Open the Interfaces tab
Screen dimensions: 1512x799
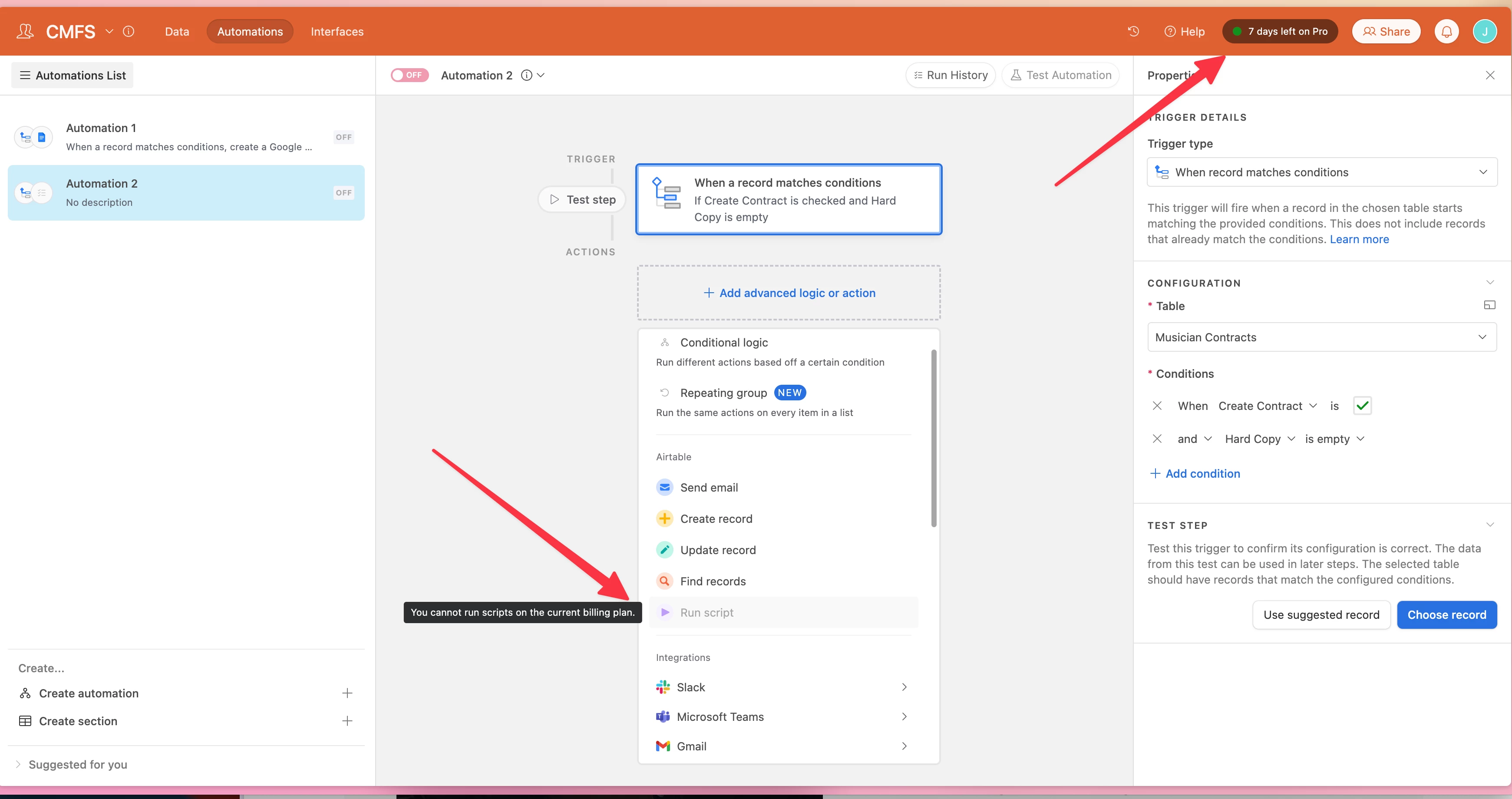click(337, 32)
